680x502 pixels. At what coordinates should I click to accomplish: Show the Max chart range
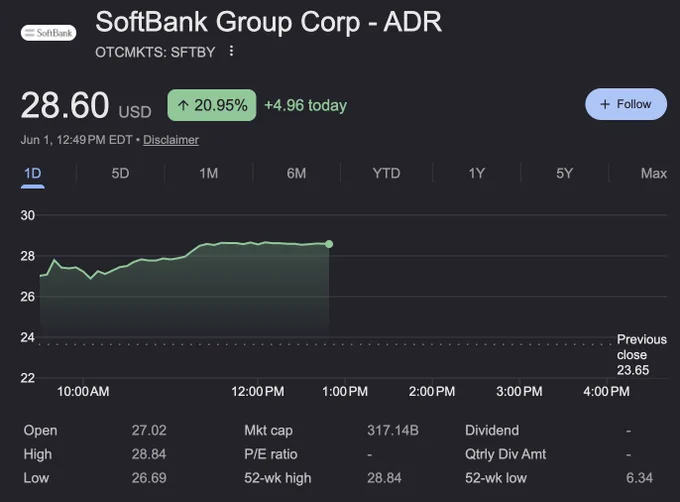click(x=654, y=173)
